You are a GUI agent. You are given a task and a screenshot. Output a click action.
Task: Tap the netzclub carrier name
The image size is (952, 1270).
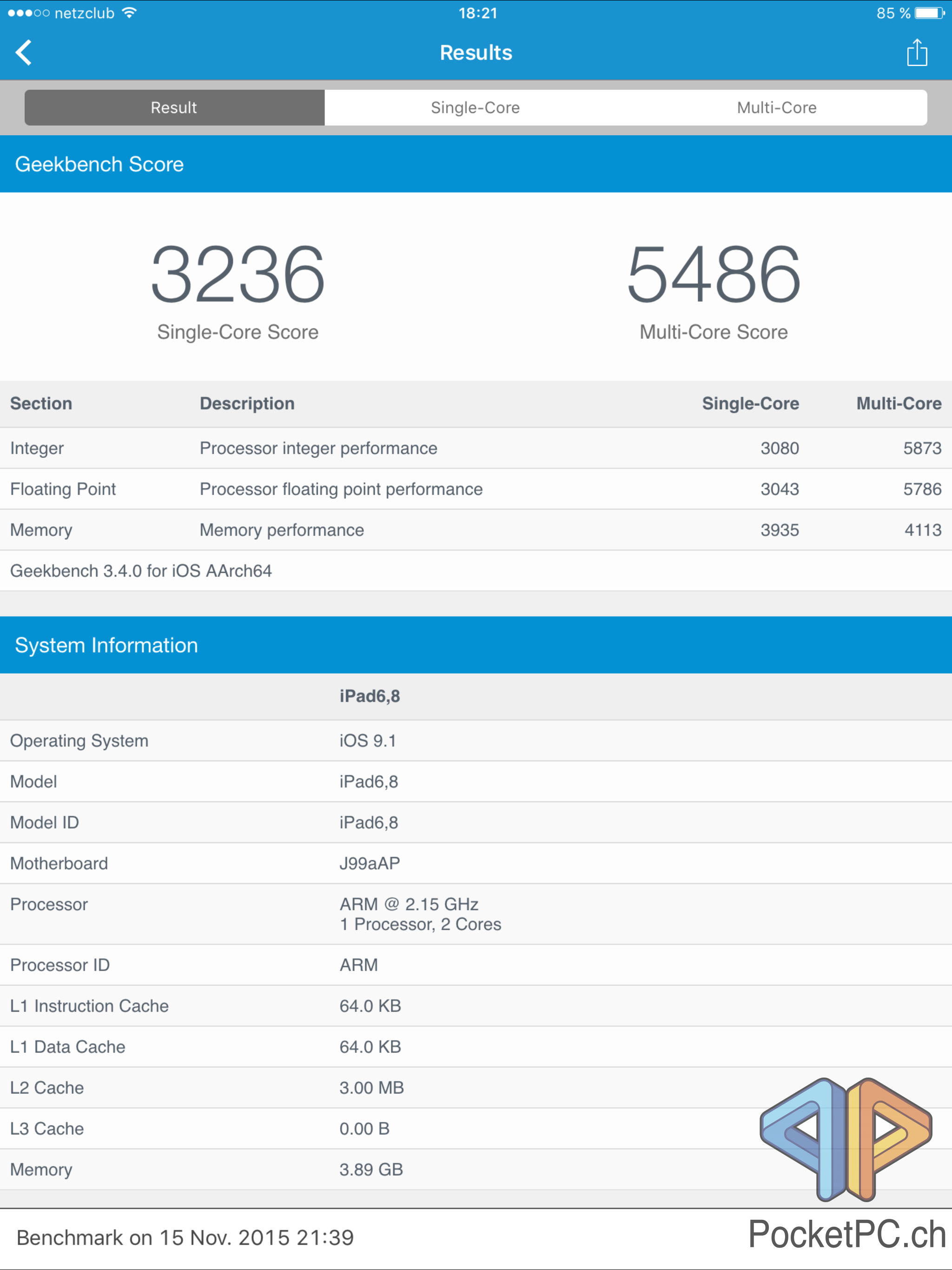(85, 13)
